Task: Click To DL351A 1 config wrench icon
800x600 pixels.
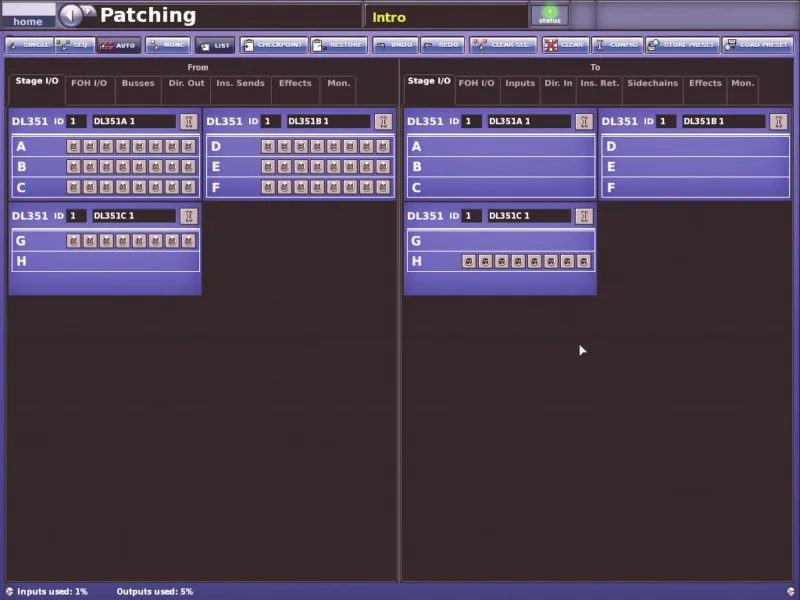Action: (584, 121)
